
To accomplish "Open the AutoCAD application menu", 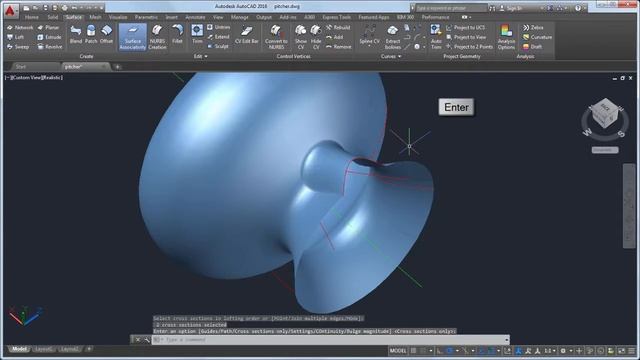I will tap(10, 10).
